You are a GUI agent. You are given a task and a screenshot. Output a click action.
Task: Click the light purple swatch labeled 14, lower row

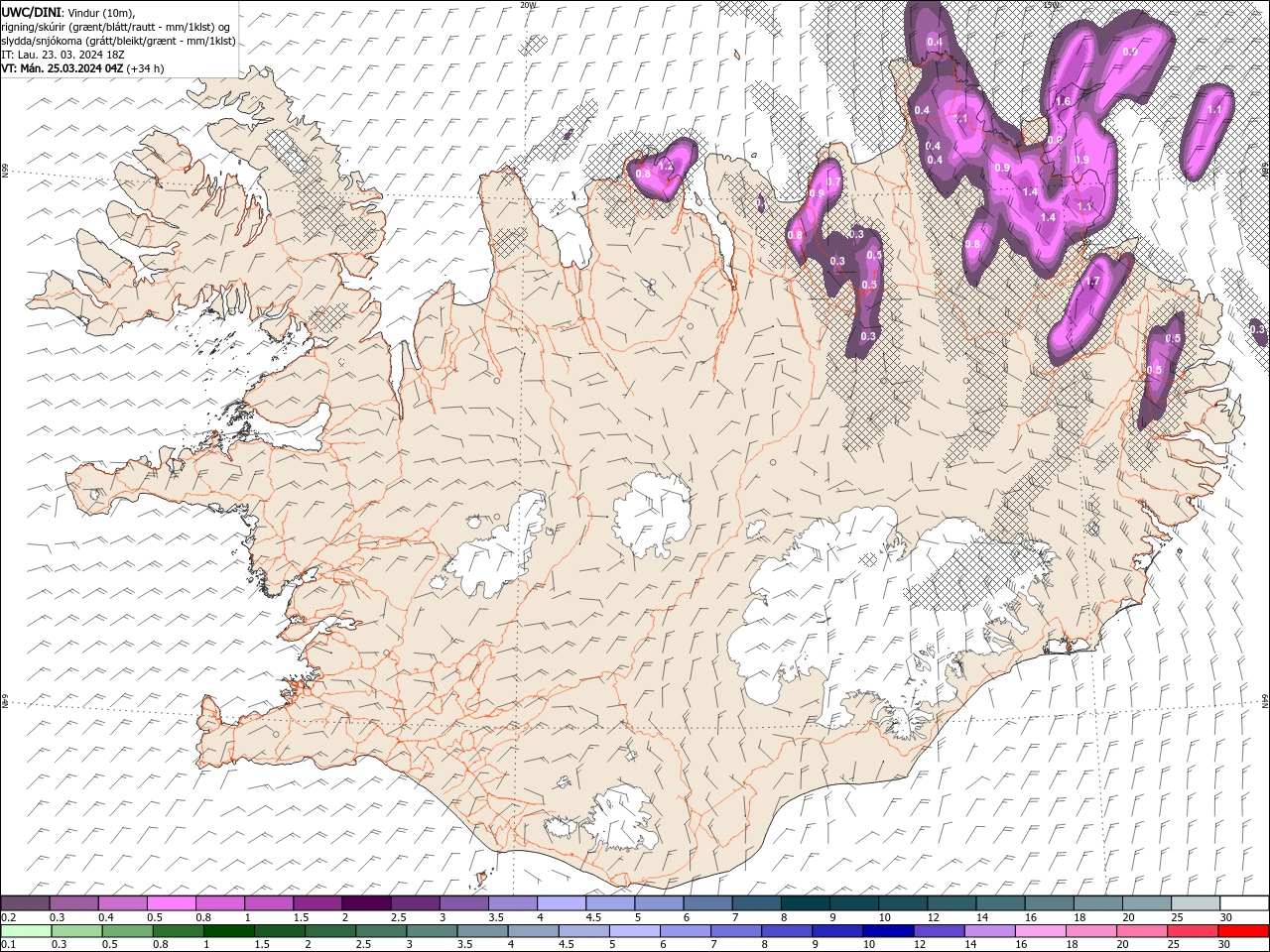click(x=988, y=931)
